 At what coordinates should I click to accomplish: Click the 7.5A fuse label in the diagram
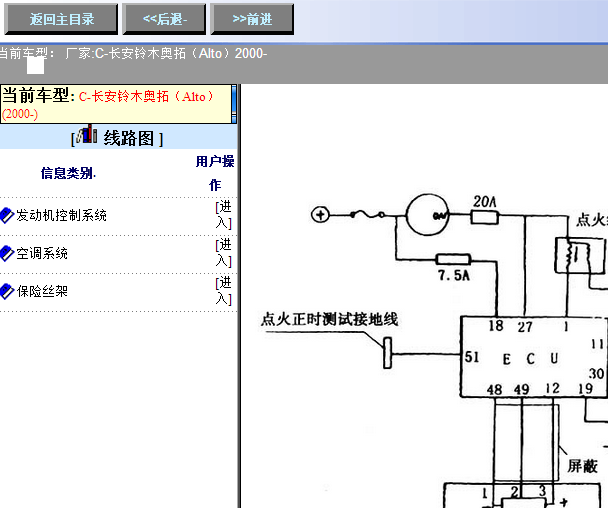[x=454, y=275]
